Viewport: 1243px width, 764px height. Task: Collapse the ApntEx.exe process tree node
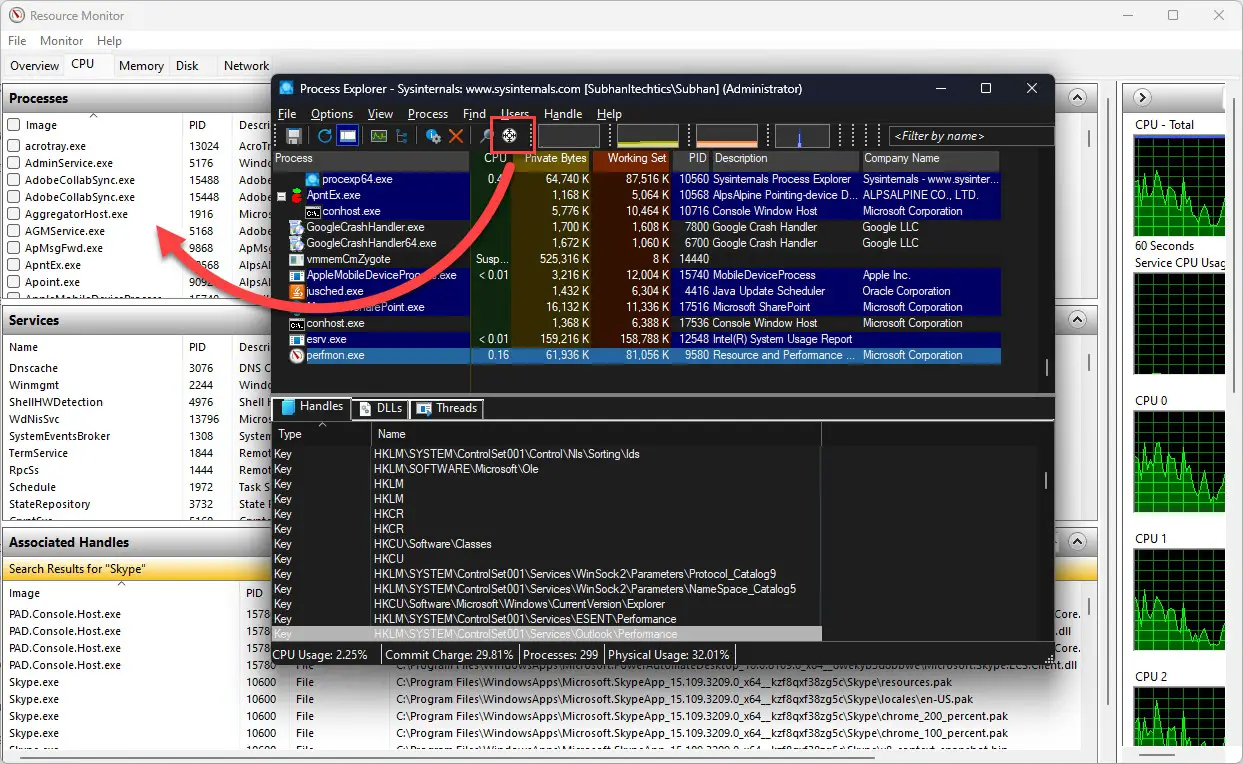pyautogui.click(x=282, y=196)
